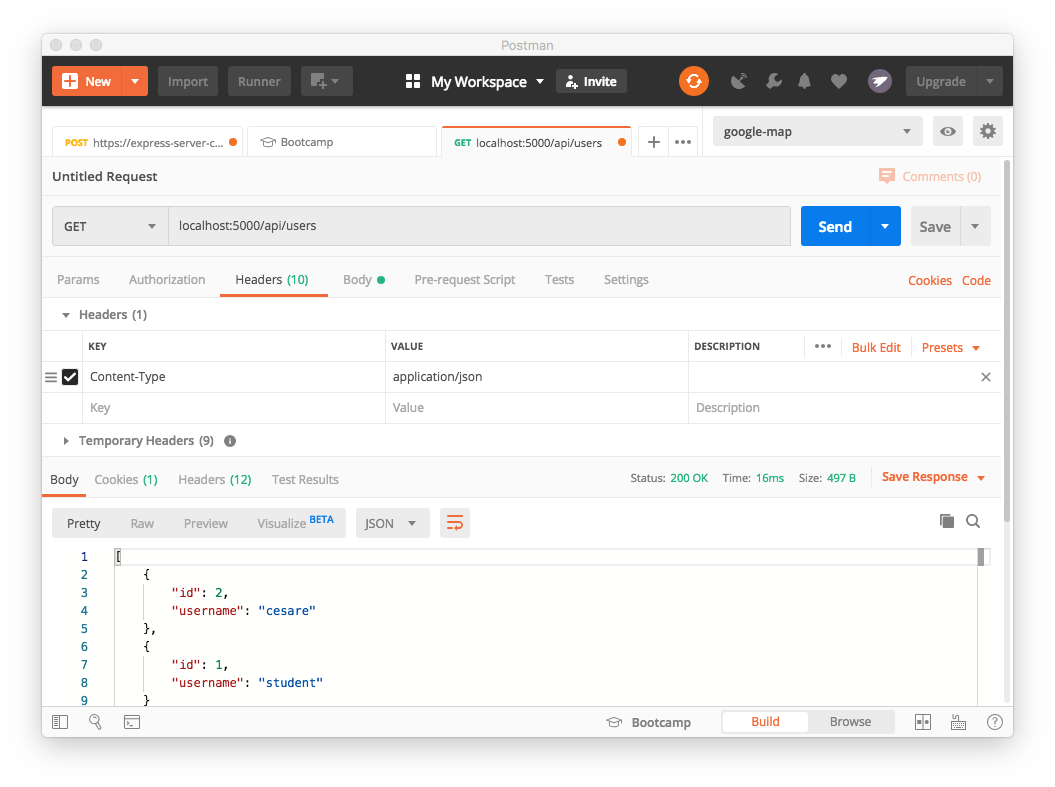Click the search icon in status bar
This screenshot has height=787, width=1055.
pyautogui.click(x=95, y=721)
